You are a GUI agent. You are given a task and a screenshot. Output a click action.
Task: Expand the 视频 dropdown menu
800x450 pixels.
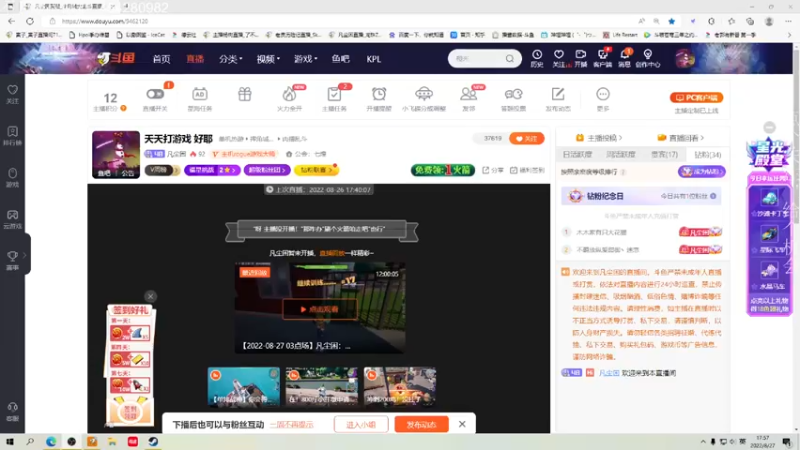pyautogui.click(x=268, y=59)
